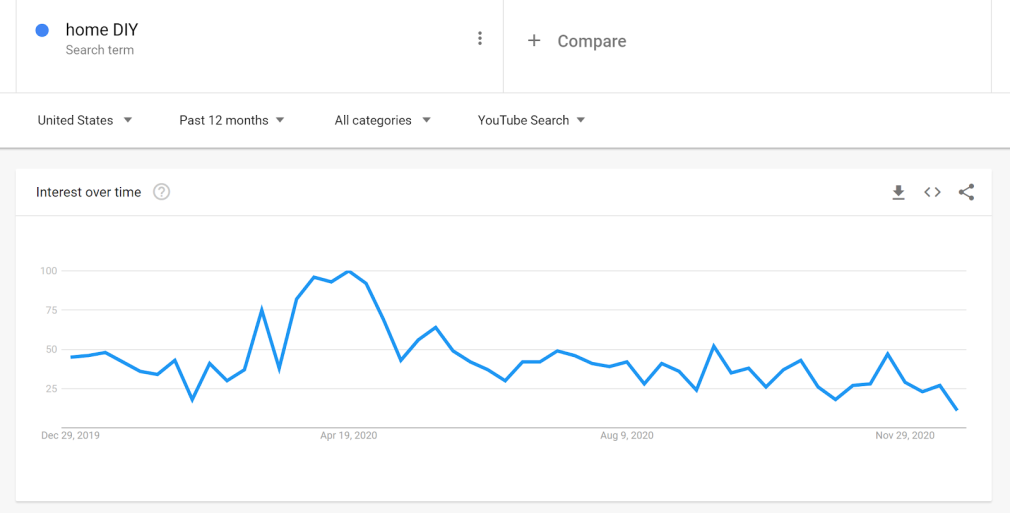Open the embed code icon
The height and width of the screenshot is (513, 1010).
tap(932, 192)
